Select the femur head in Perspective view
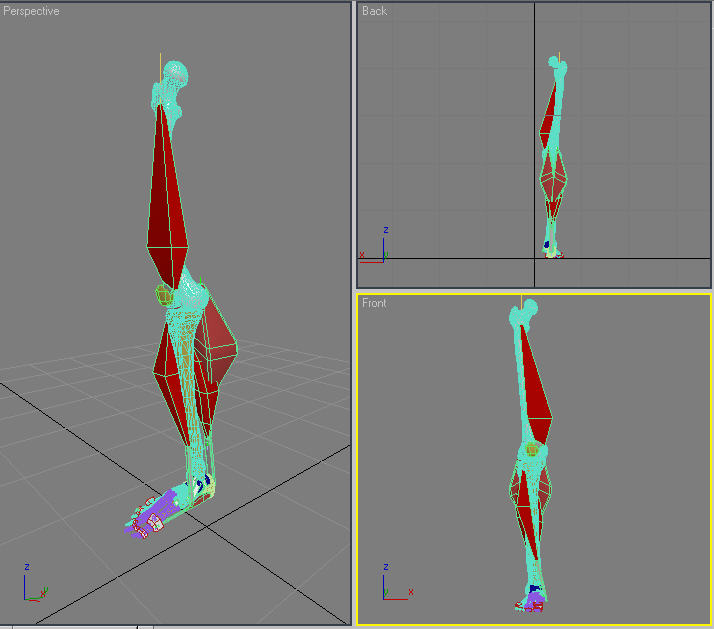This screenshot has height=629, width=714. (x=174, y=75)
